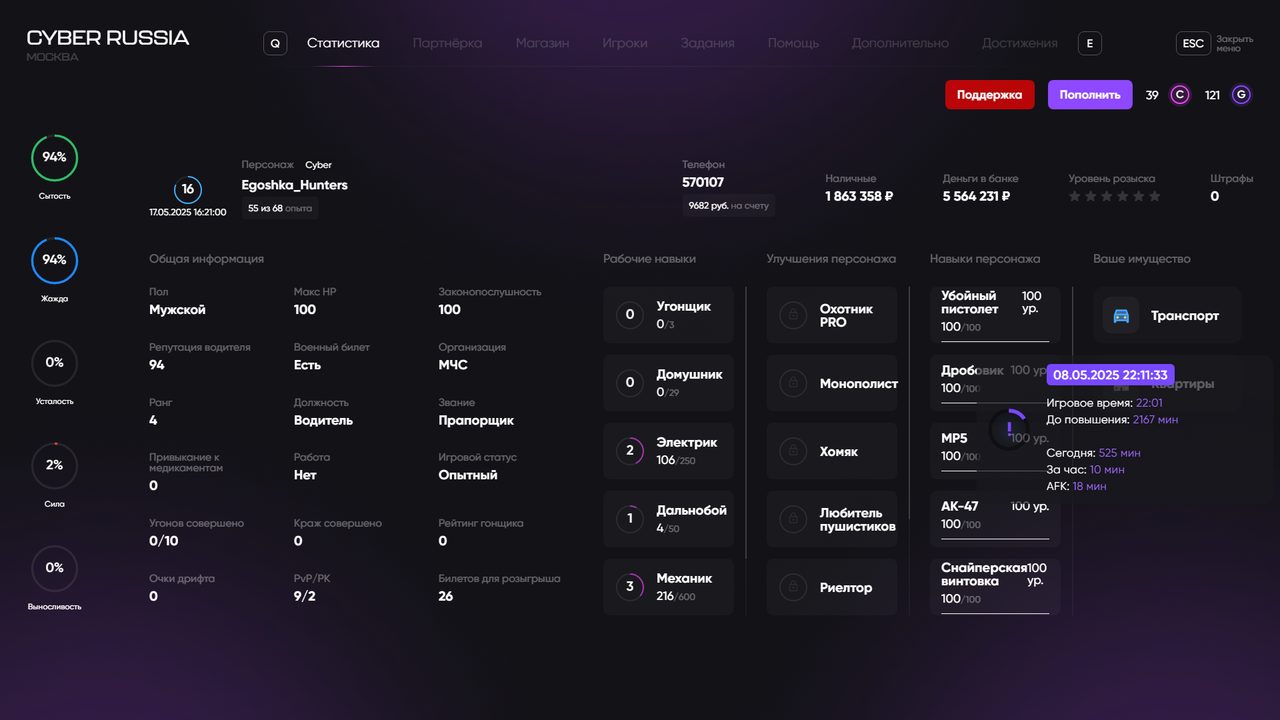Screen dimensions: 1280x720
Task: Click the game status Опытный
Action: (x=468, y=475)
